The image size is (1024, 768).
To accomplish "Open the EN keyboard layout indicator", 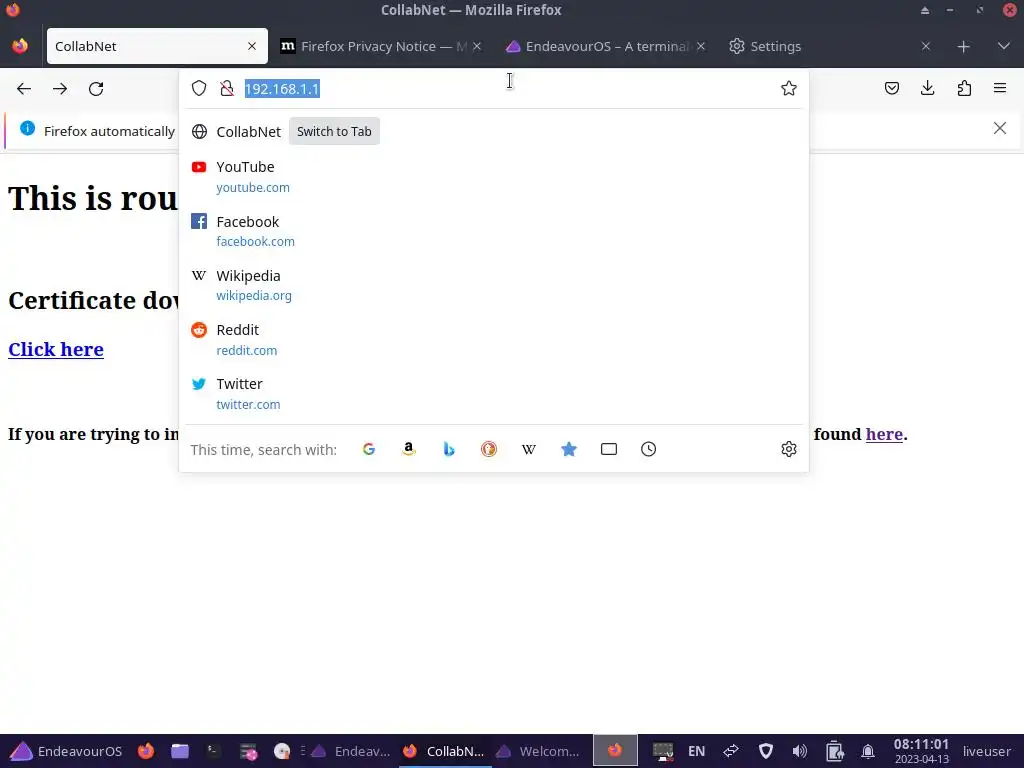I will click(x=696, y=751).
